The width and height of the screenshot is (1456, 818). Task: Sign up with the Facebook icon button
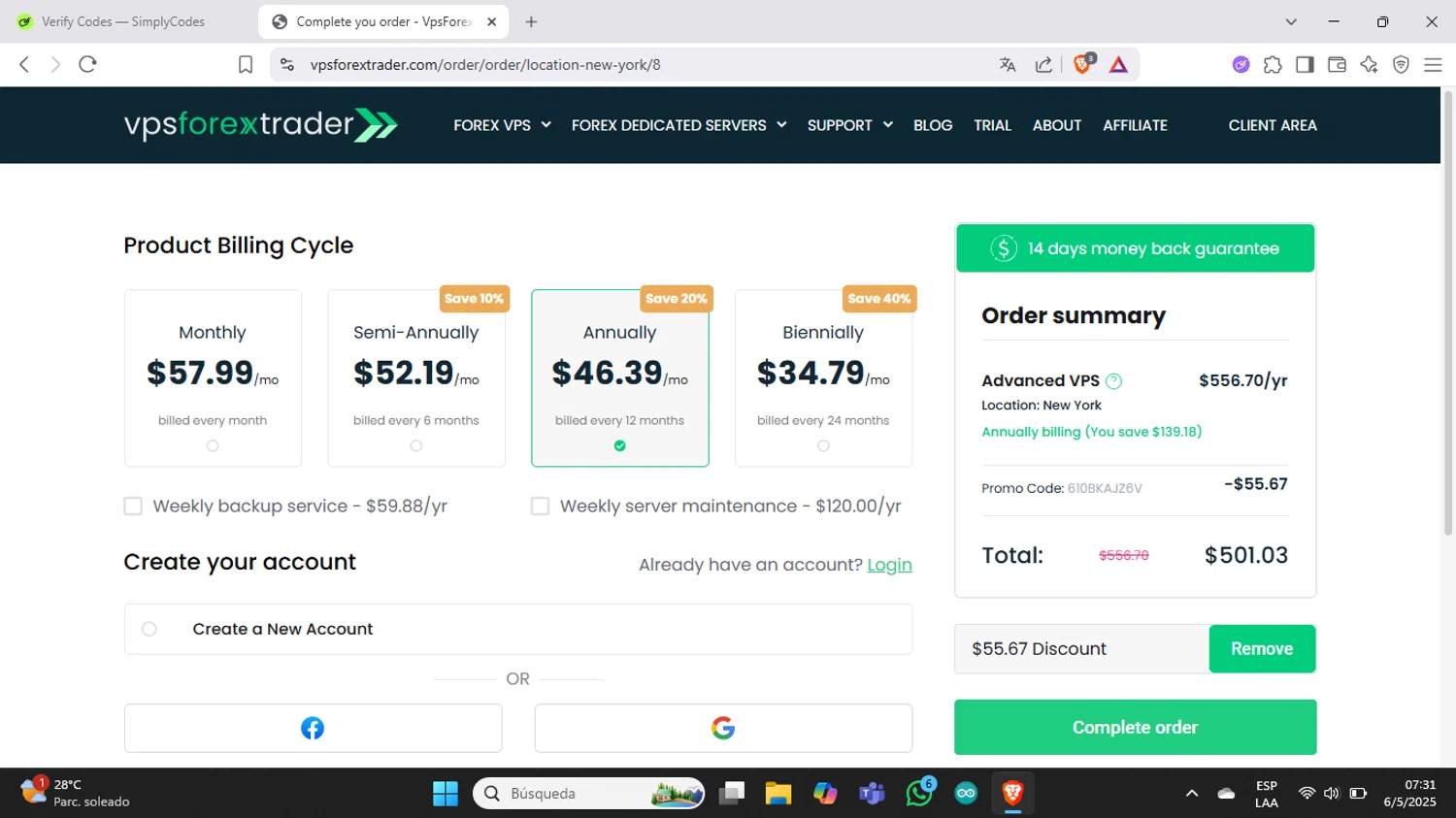coord(313,728)
